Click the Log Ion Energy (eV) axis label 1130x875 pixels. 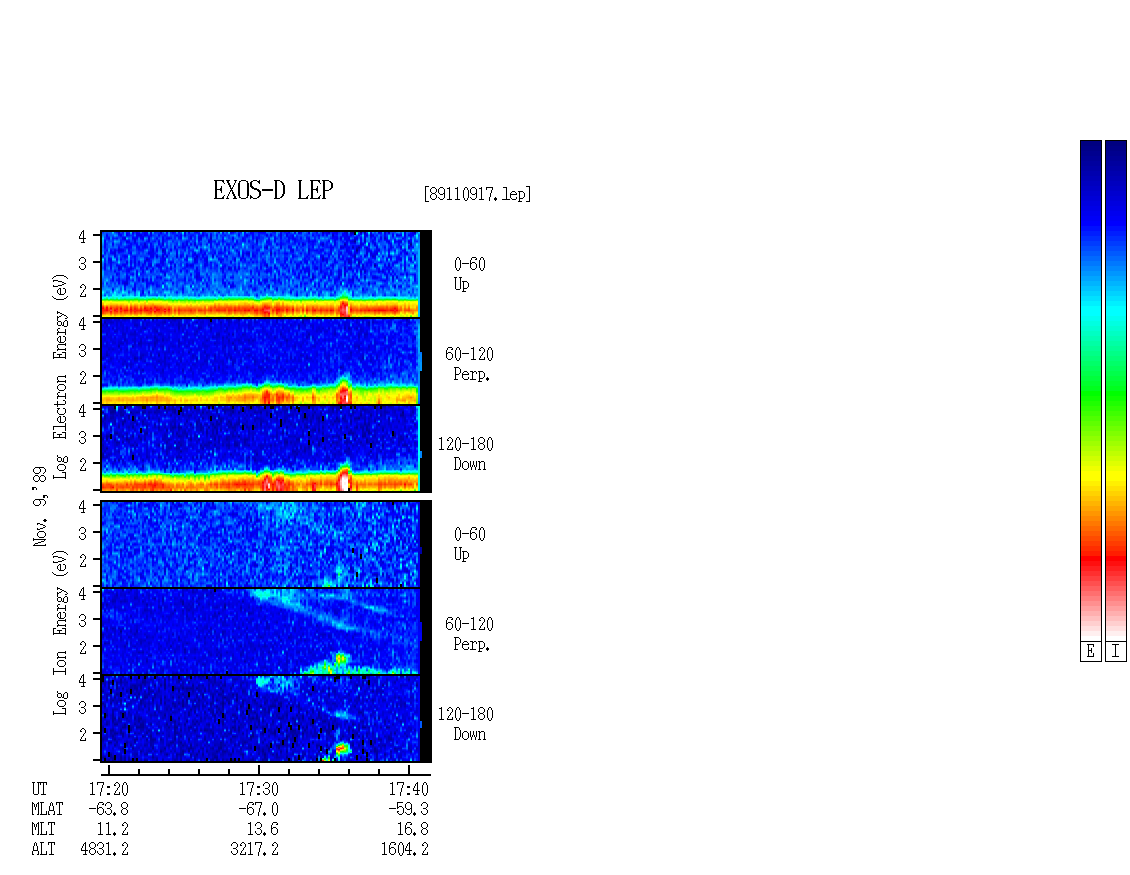point(60,633)
